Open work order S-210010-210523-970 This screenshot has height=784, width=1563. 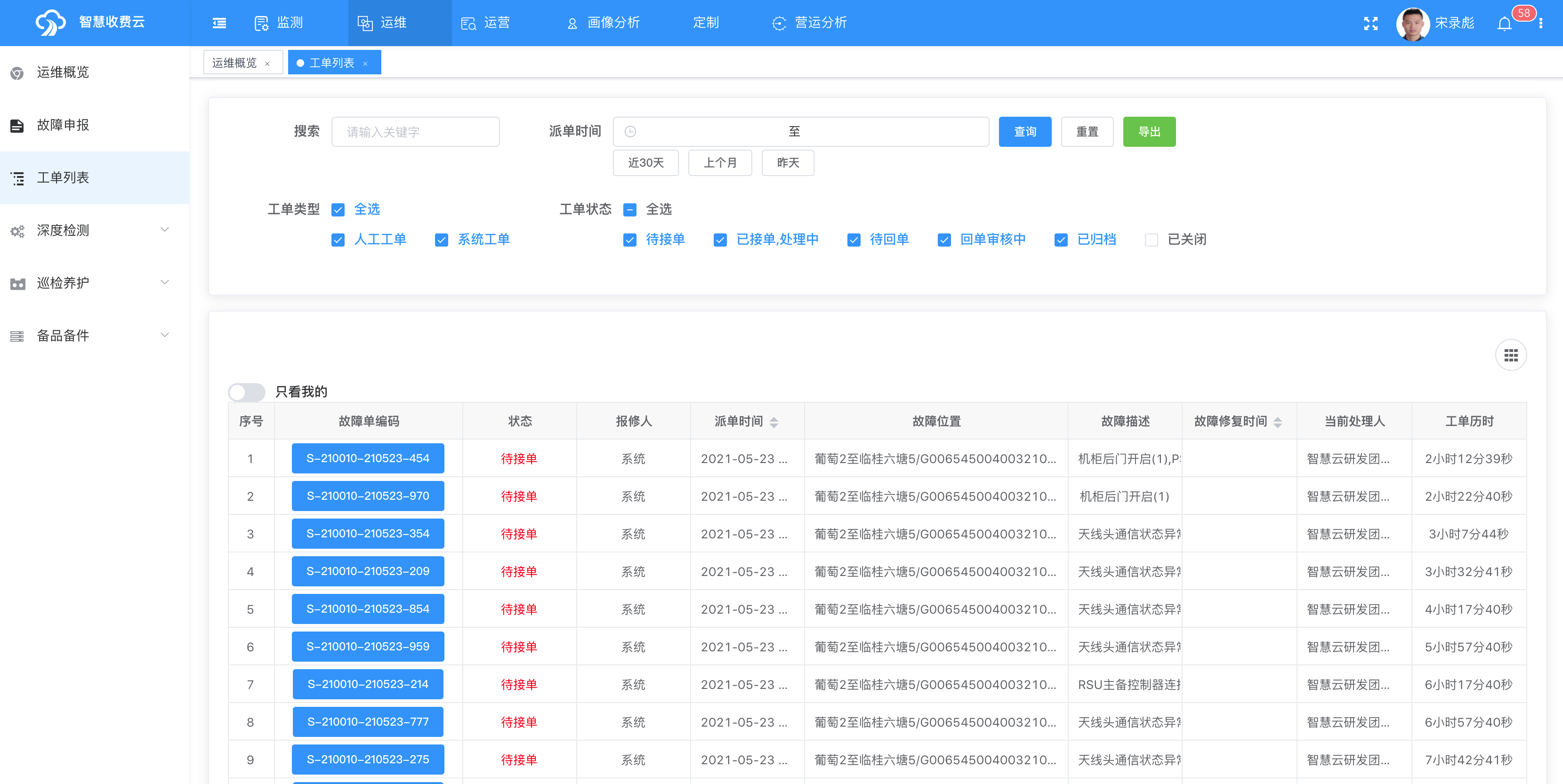click(368, 496)
